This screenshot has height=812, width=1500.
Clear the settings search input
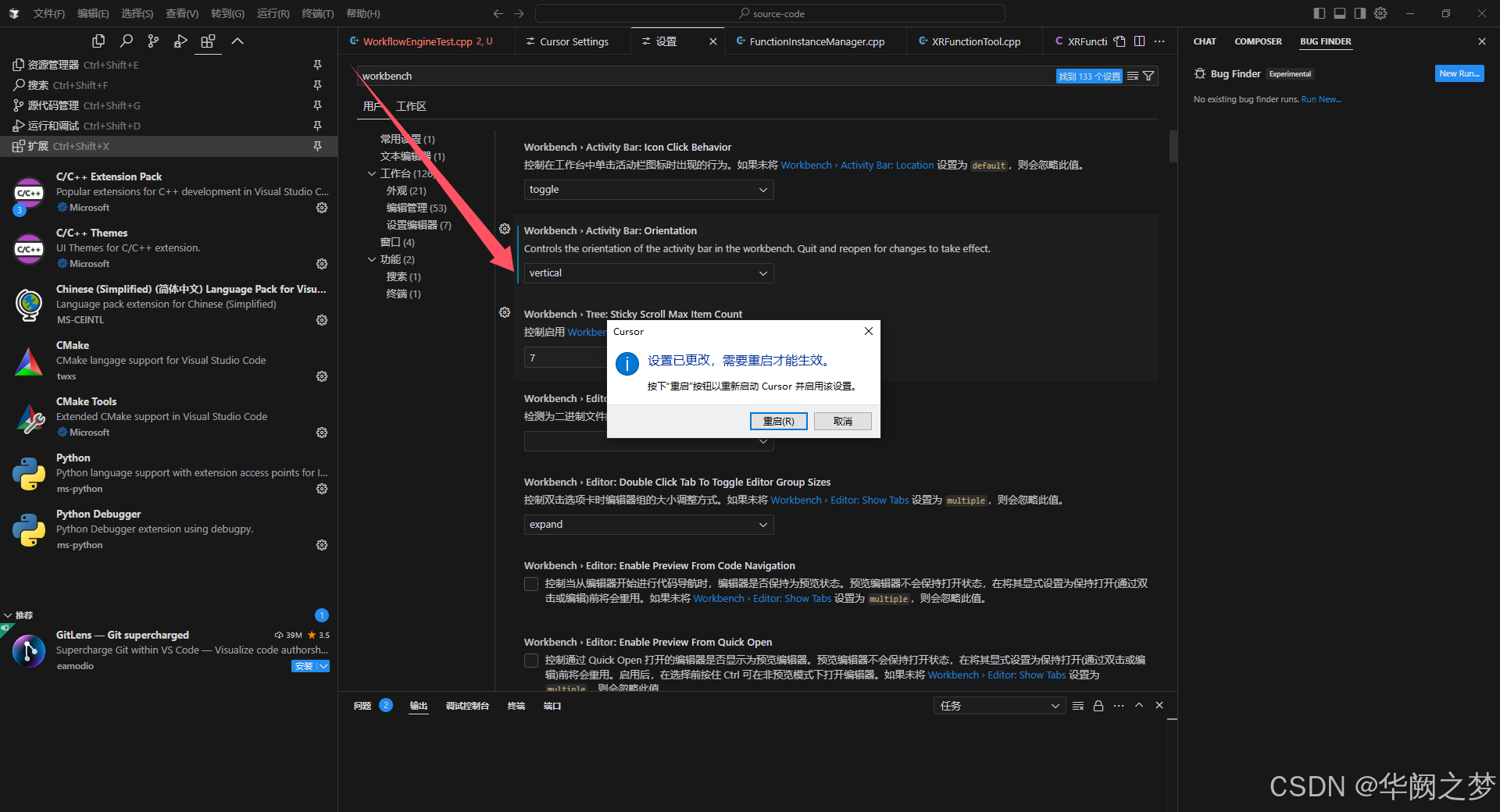pyautogui.click(x=1132, y=76)
